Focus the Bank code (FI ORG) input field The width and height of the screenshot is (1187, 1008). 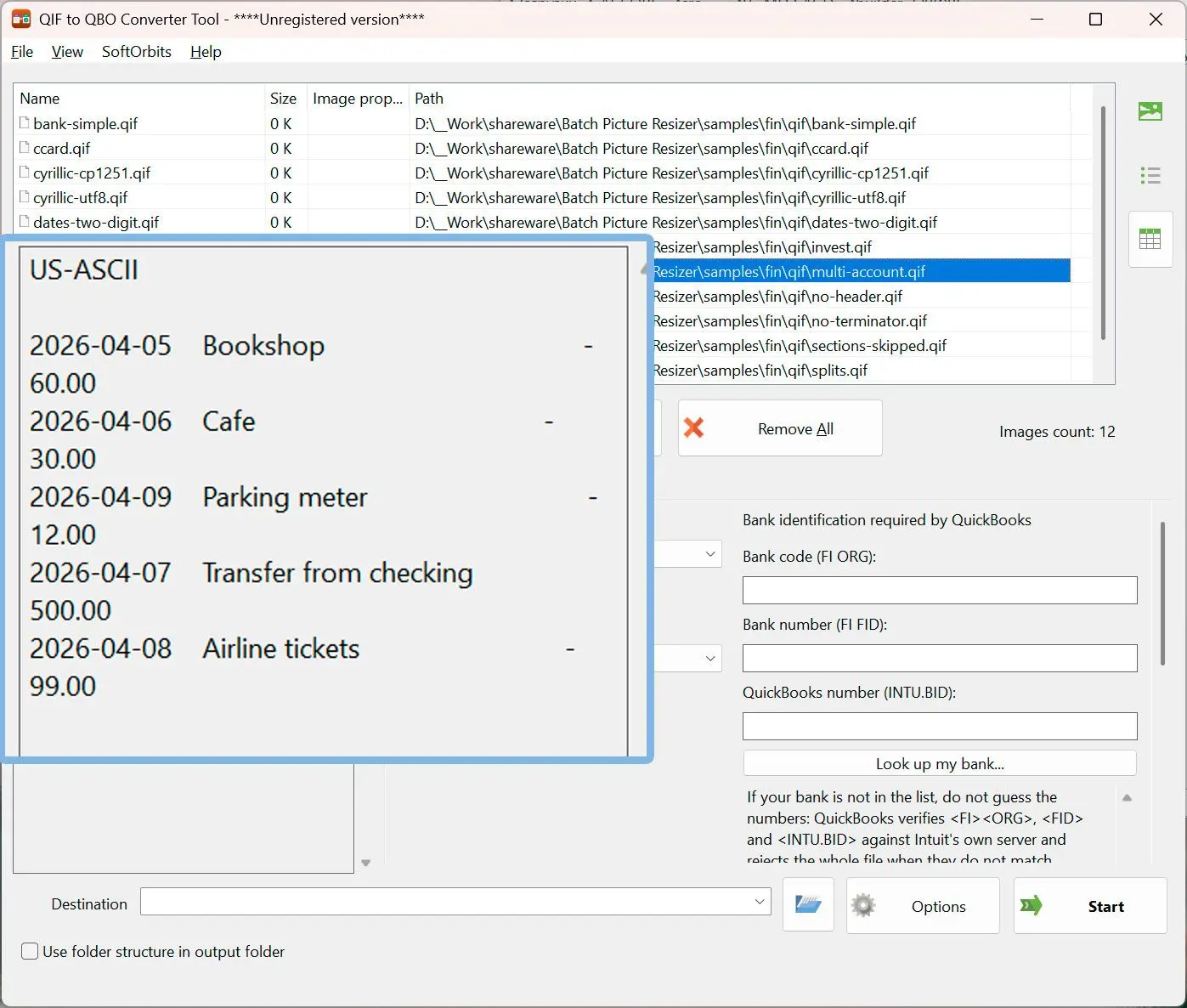940,591
